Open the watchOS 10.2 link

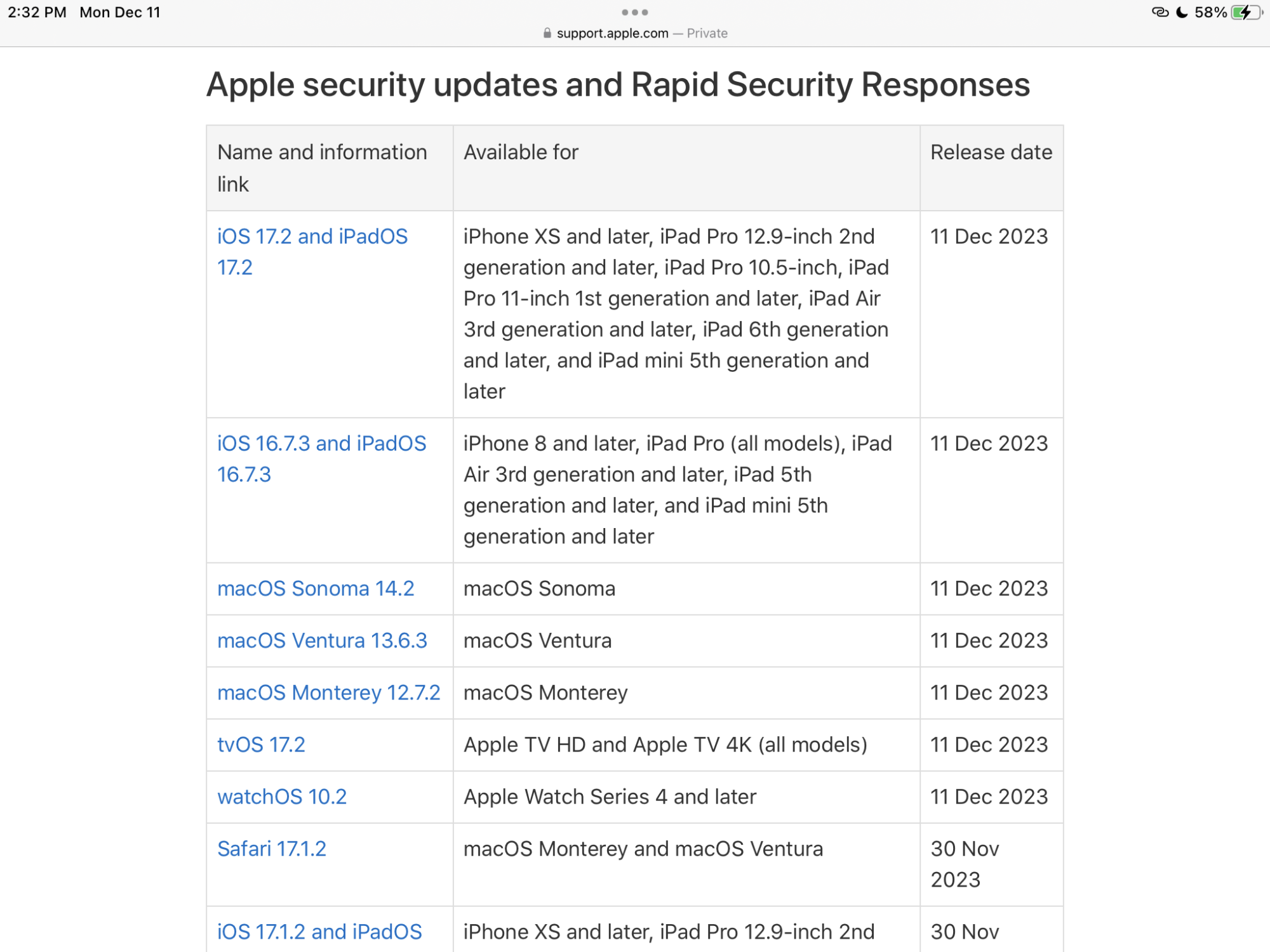[282, 797]
